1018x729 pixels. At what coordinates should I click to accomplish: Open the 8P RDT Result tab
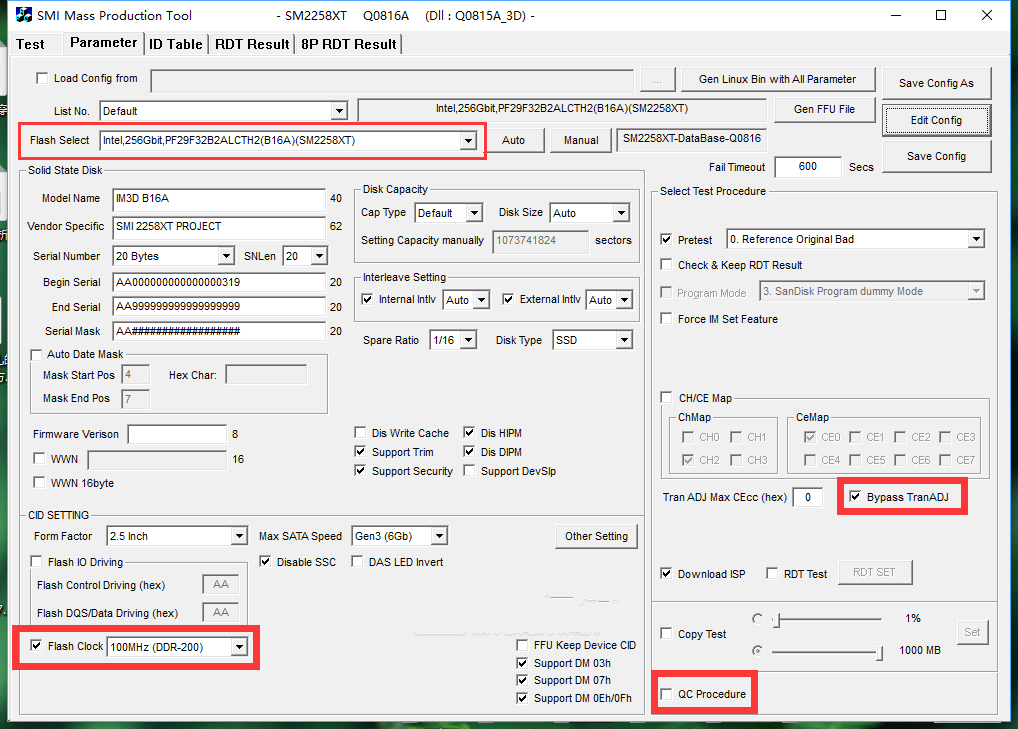click(x=349, y=44)
